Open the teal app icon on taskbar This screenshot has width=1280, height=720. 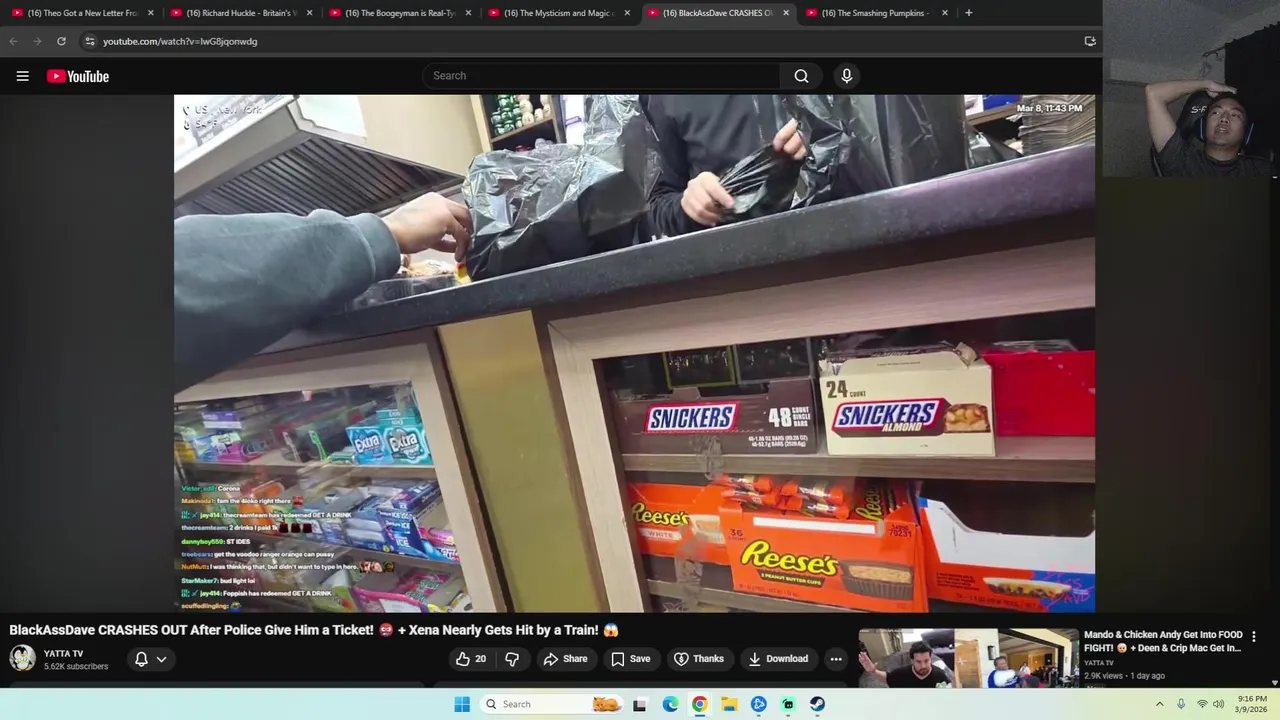[x=788, y=704]
